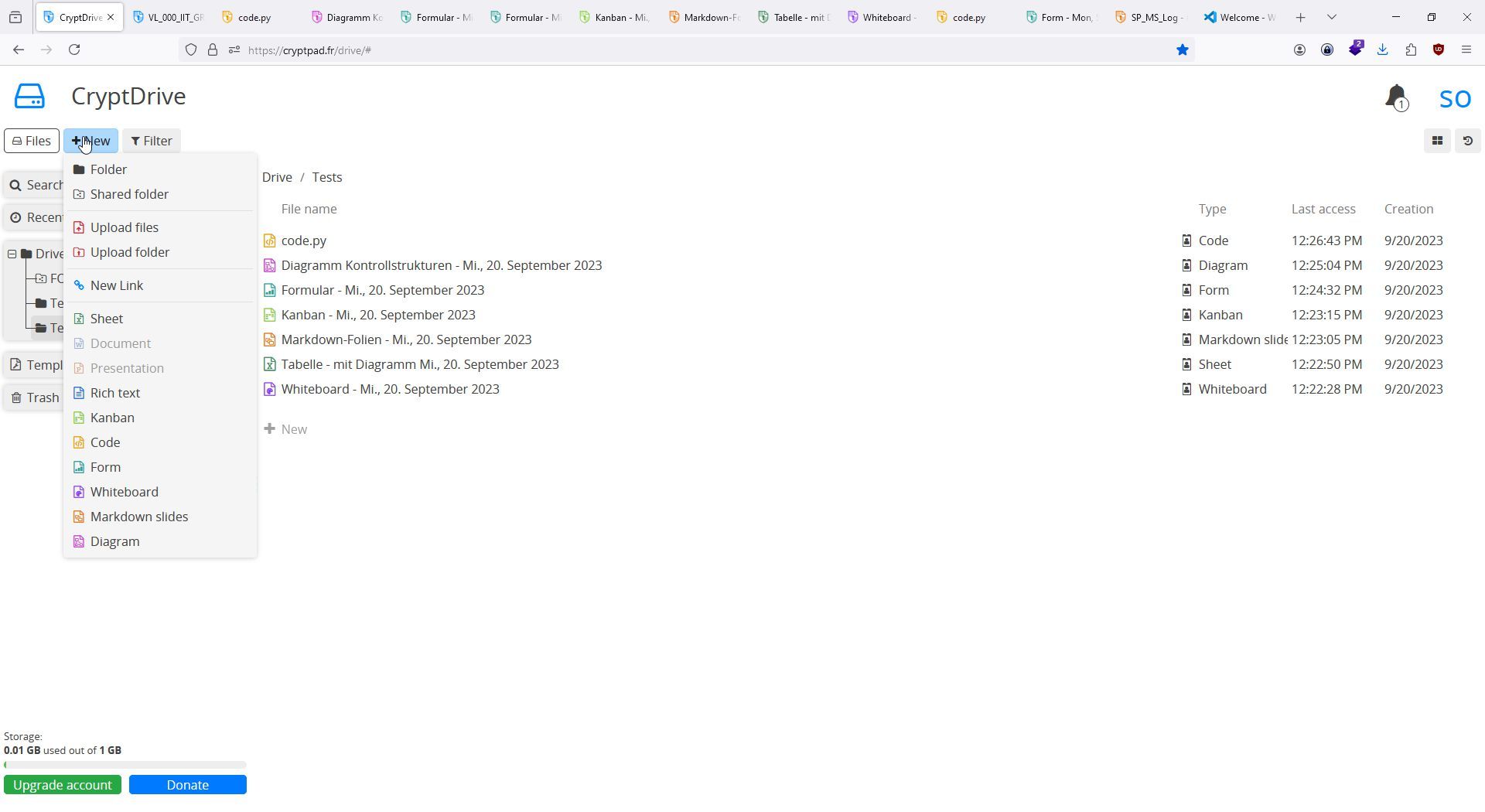Screen dimensions: 1485x812
Task: Create a new Diagram
Action: click(160, 541)
